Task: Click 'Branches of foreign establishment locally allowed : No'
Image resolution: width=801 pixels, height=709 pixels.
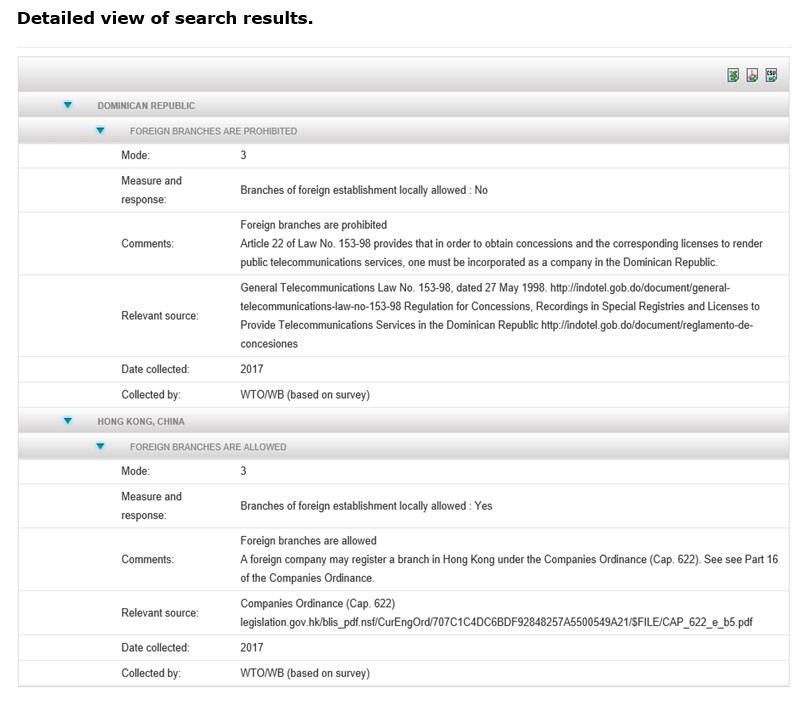Action: click(x=364, y=190)
